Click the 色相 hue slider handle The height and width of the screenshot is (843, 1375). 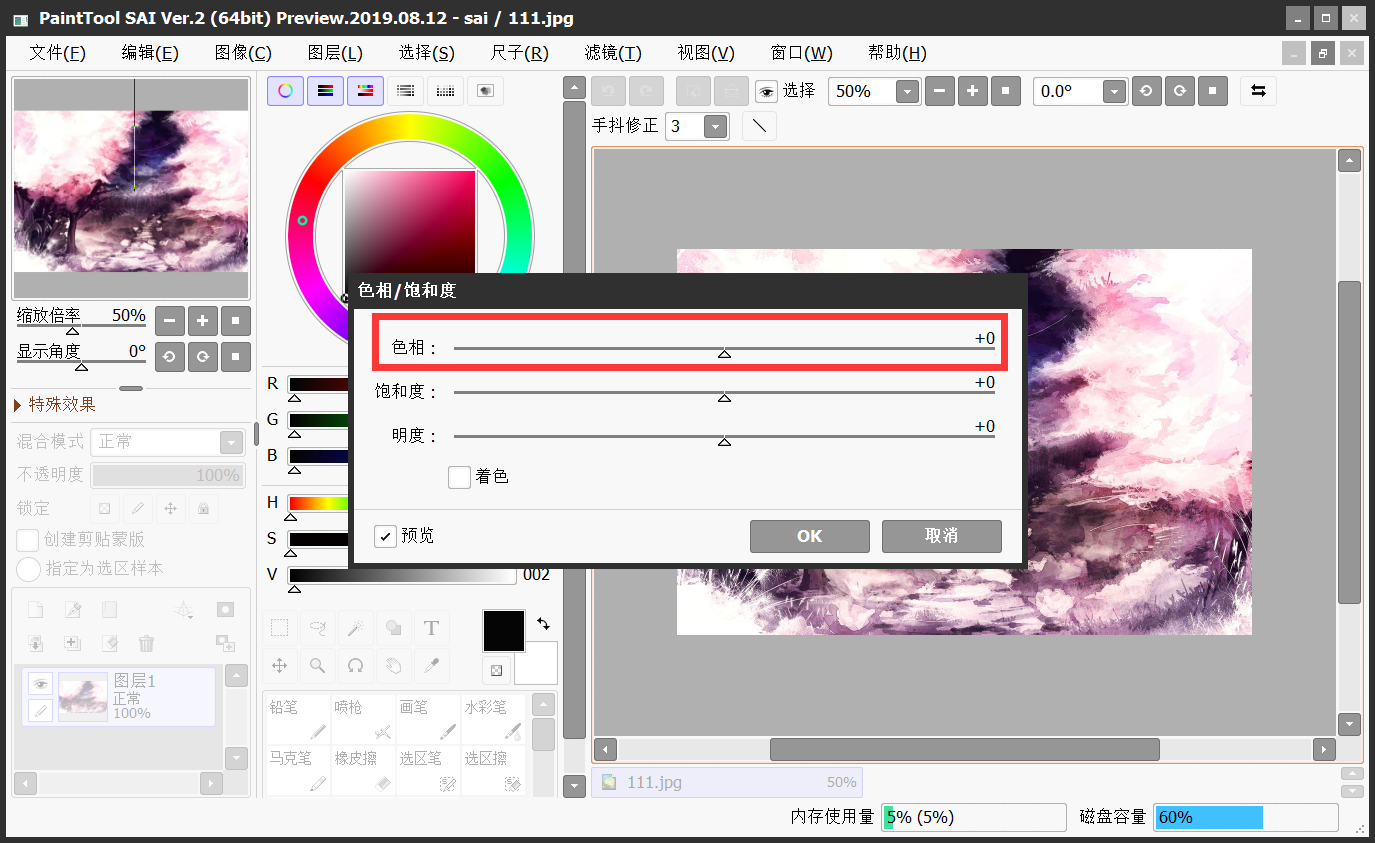pyautogui.click(x=724, y=353)
